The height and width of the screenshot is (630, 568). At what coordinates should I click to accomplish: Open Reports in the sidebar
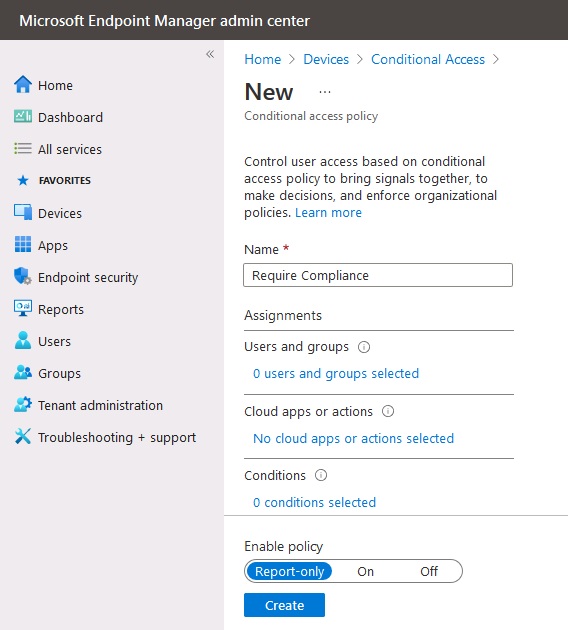coord(61,309)
